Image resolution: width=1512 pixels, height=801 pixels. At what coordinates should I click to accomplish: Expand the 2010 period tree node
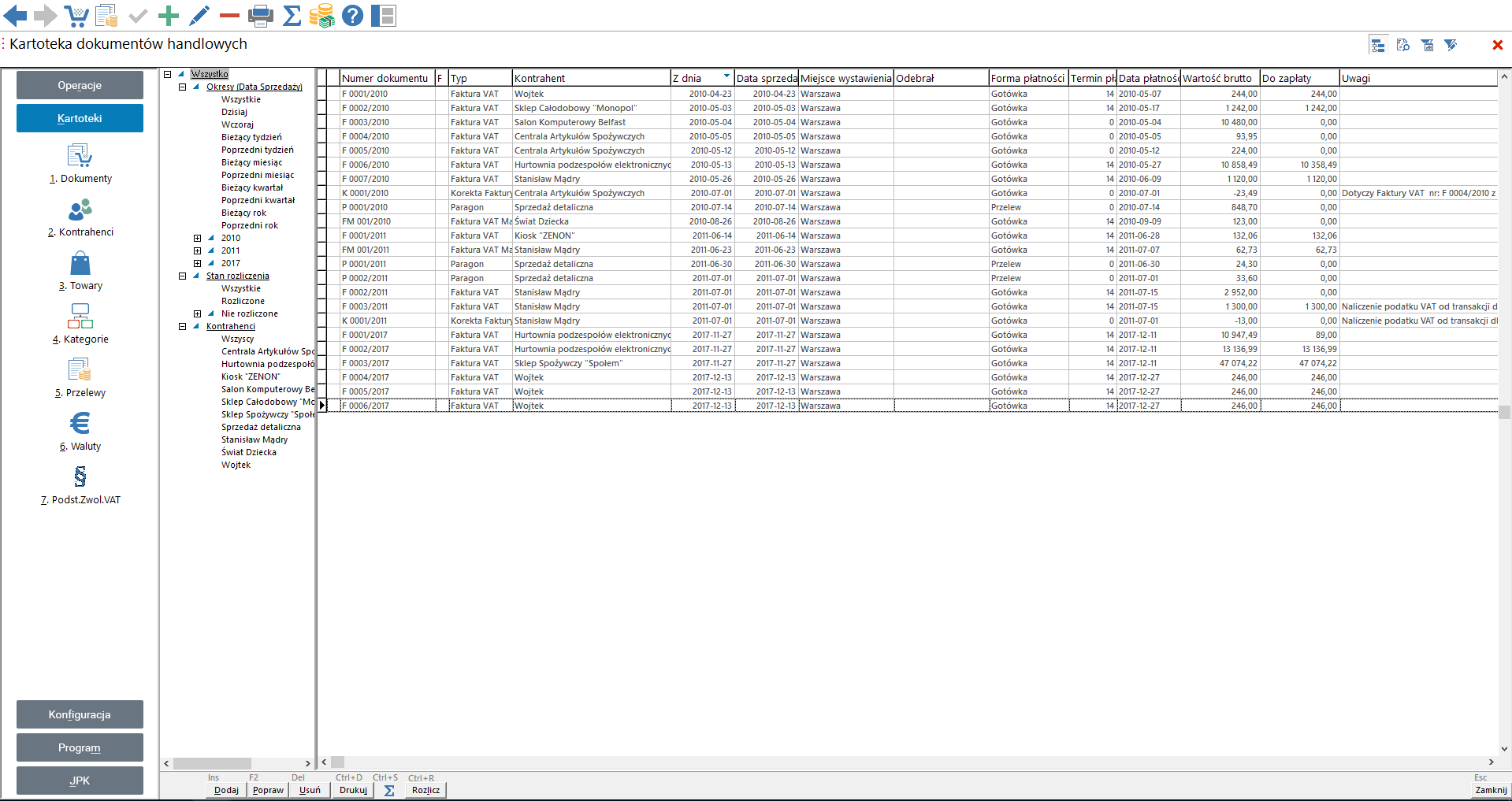(x=198, y=238)
